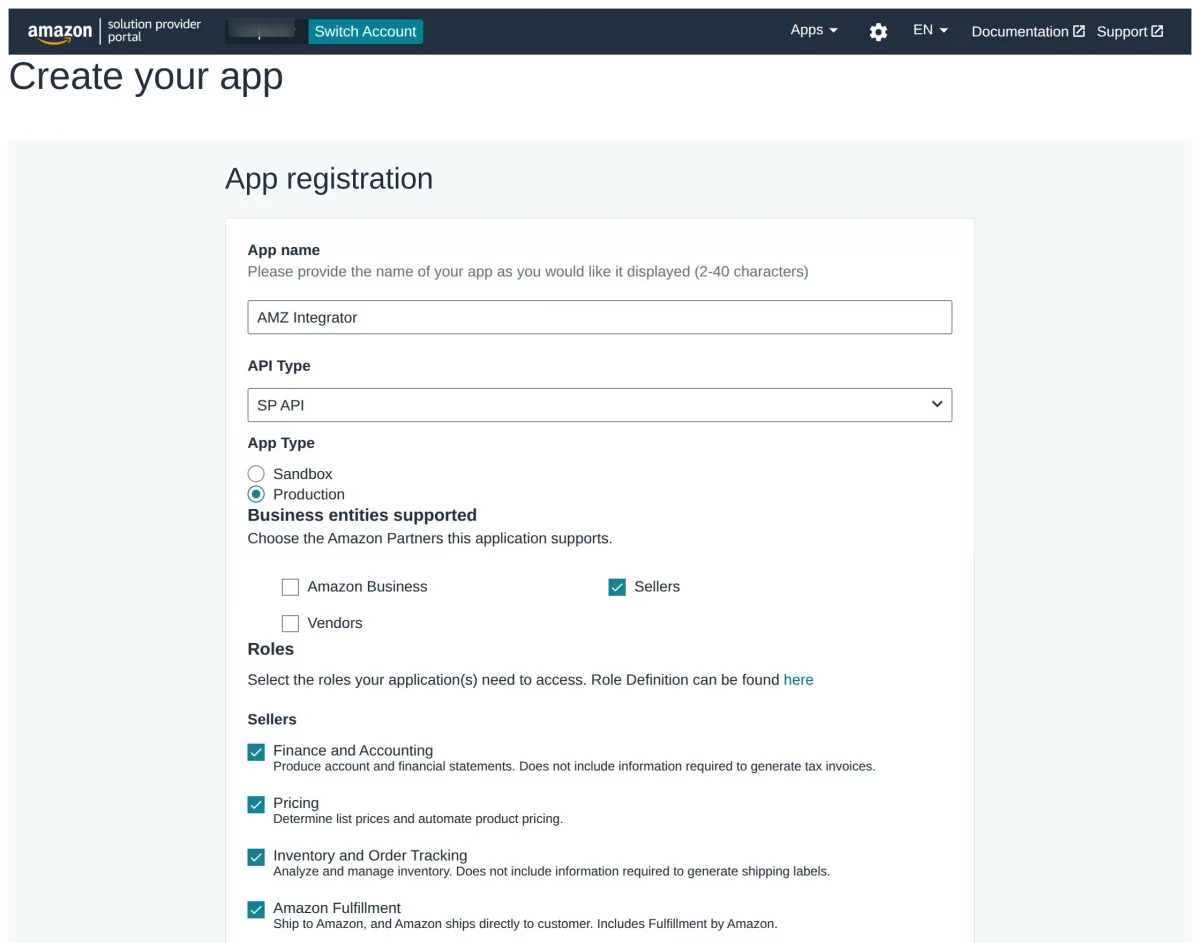The height and width of the screenshot is (943, 1200).
Task: Check the Amazon Business checkbox
Action: coord(290,587)
